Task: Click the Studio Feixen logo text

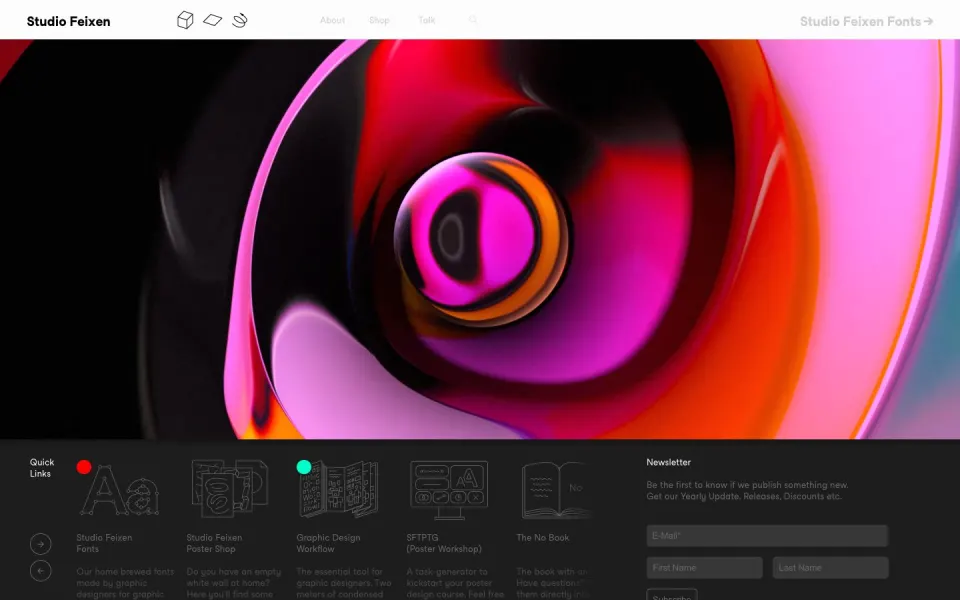Action: [69, 21]
